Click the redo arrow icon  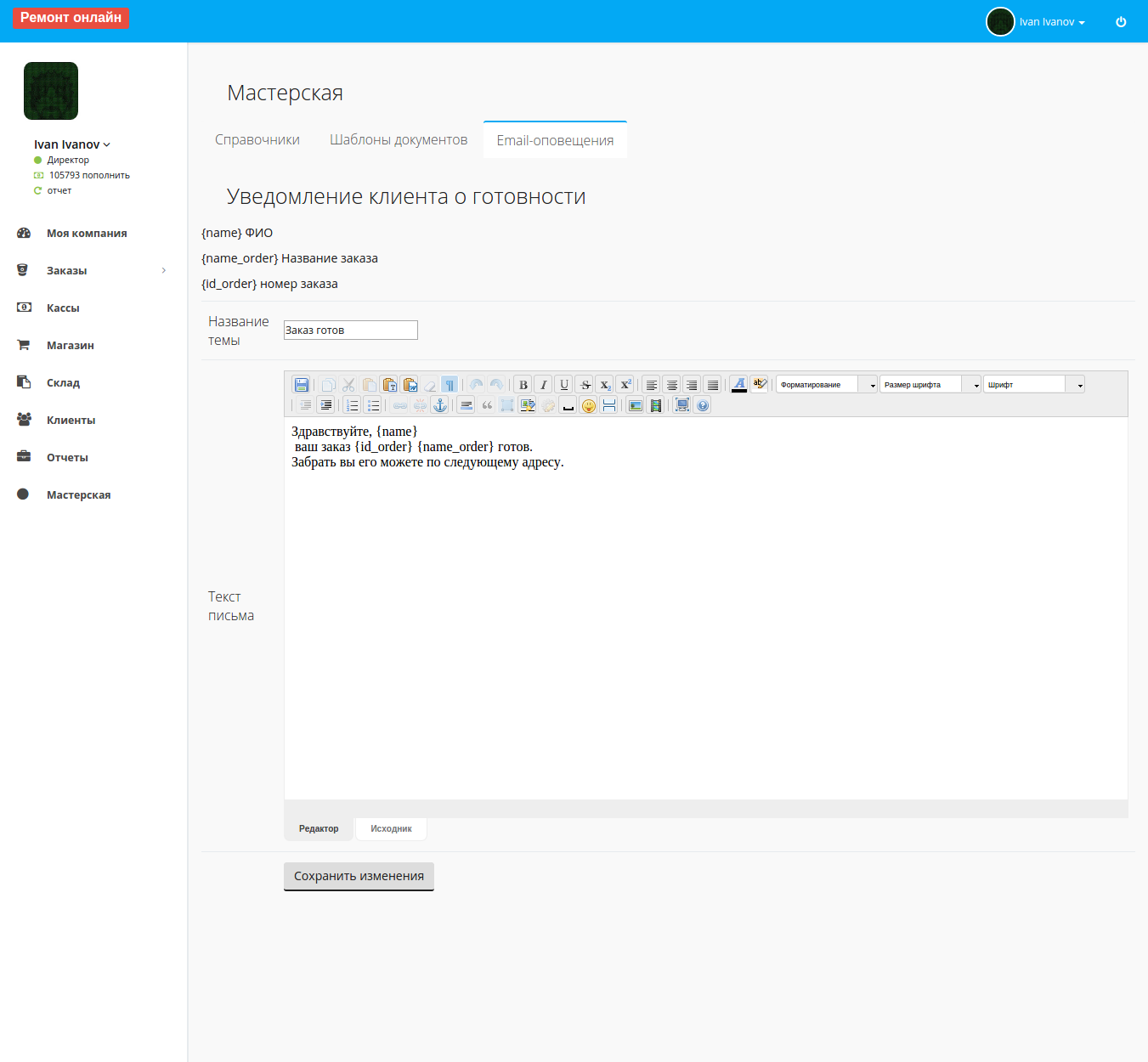pyautogui.click(x=497, y=385)
